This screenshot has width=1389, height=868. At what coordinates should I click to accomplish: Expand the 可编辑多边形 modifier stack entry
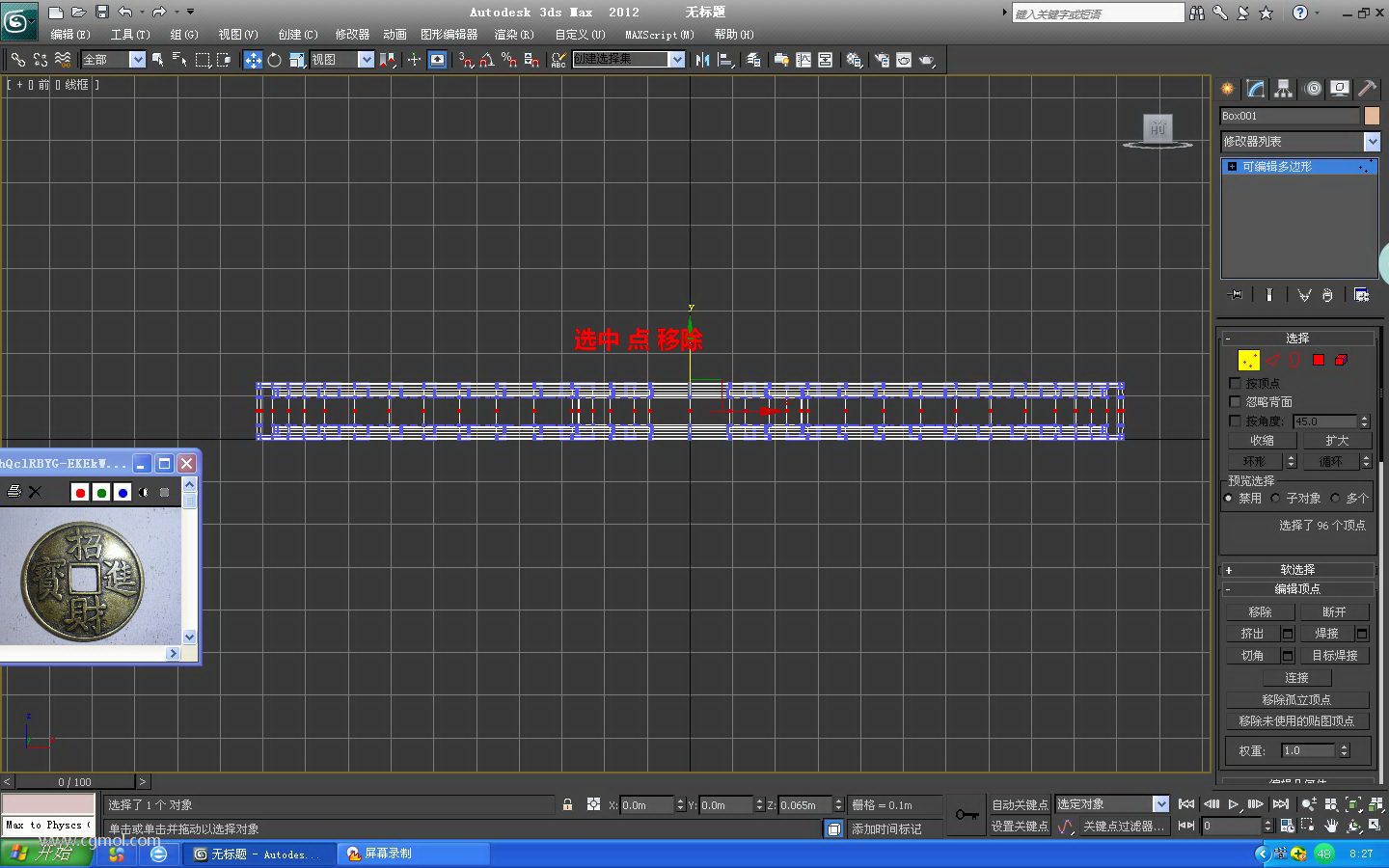click(x=1232, y=167)
